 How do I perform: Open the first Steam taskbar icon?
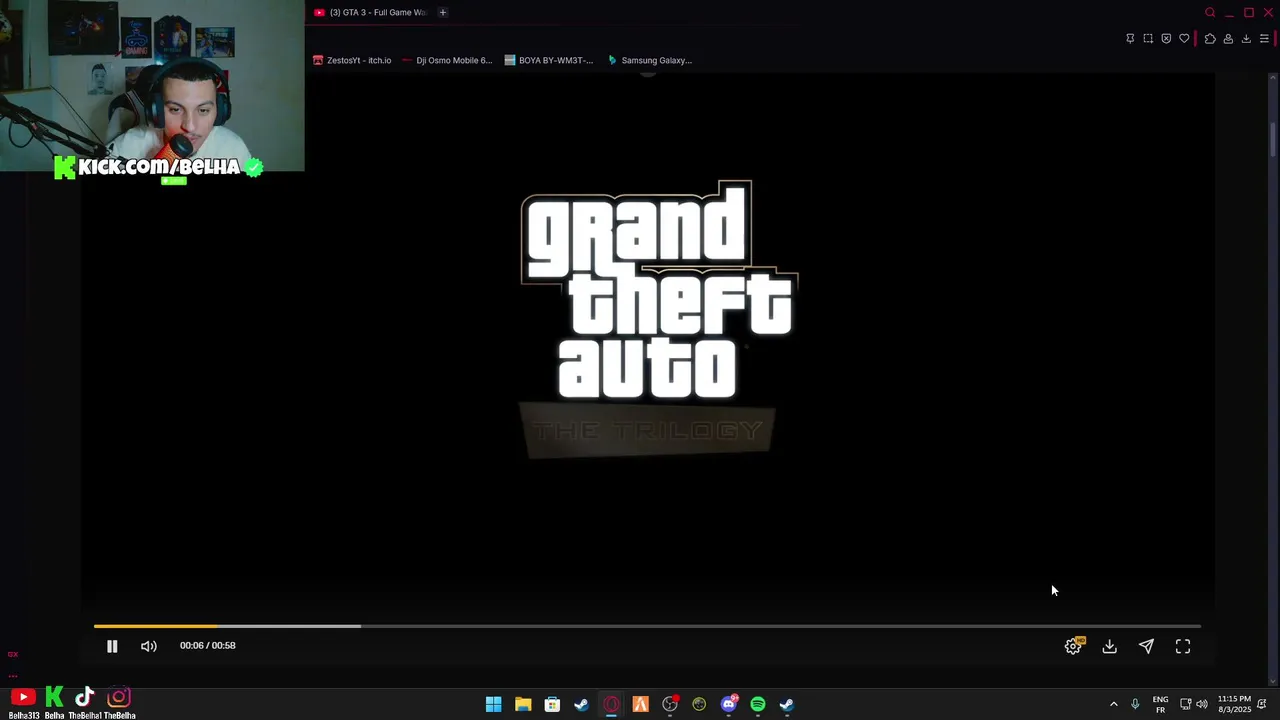(x=581, y=705)
